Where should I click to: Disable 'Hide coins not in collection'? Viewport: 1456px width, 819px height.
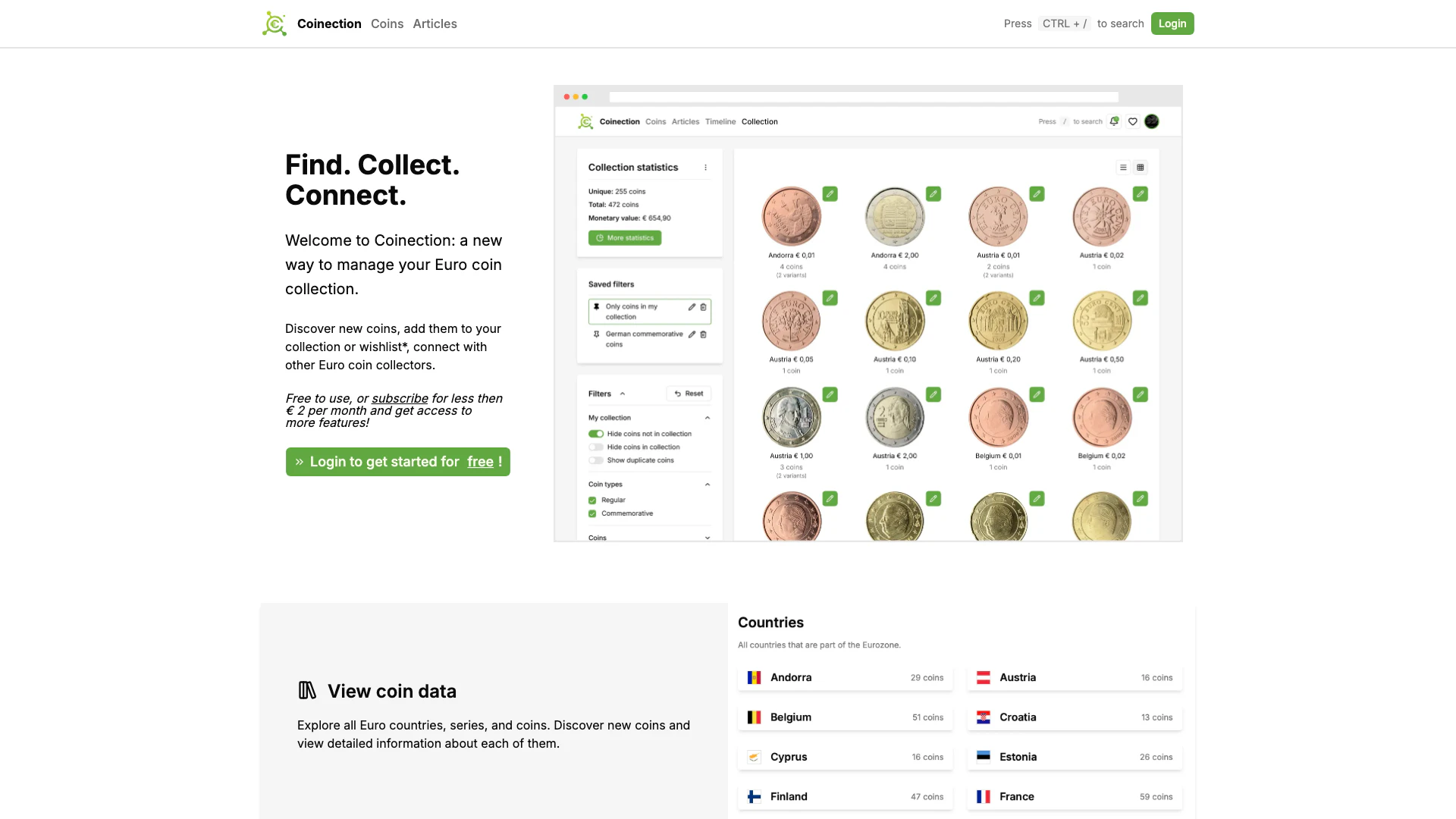(x=596, y=433)
